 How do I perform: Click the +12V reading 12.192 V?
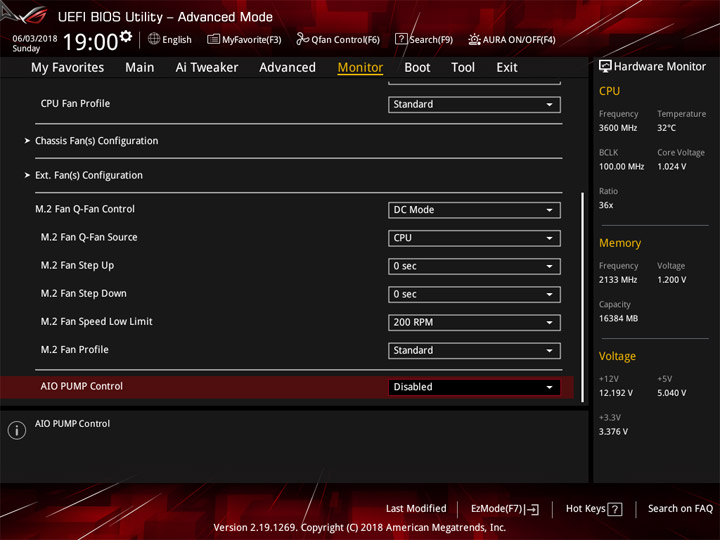point(616,393)
